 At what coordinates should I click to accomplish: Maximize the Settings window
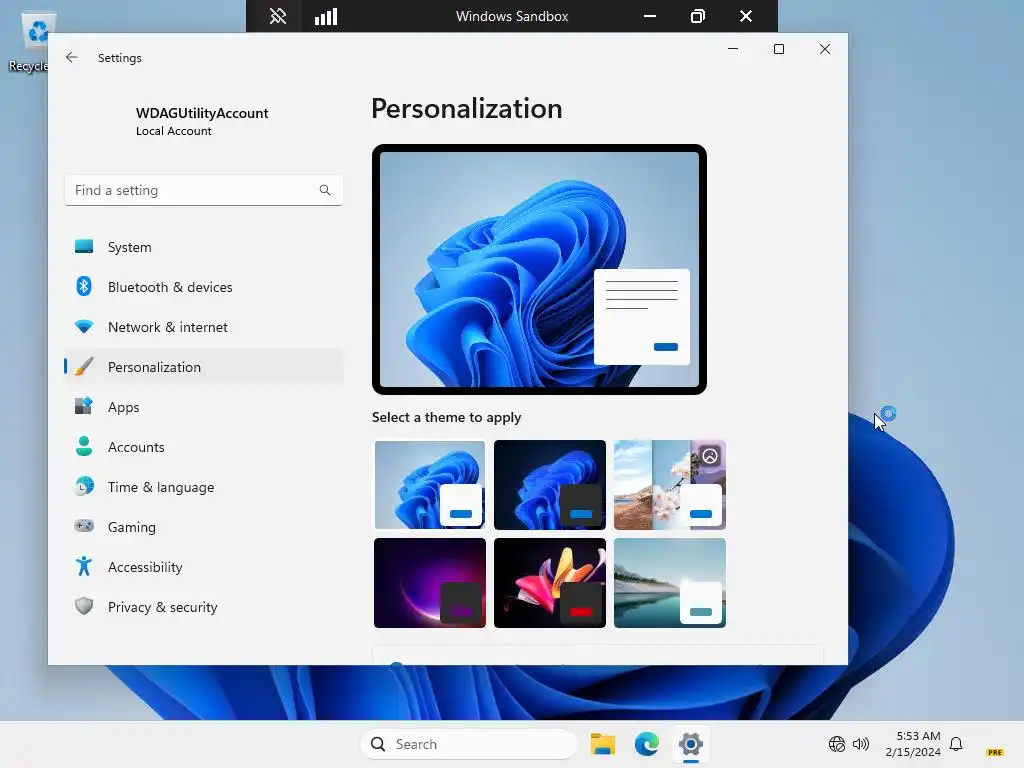778,49
